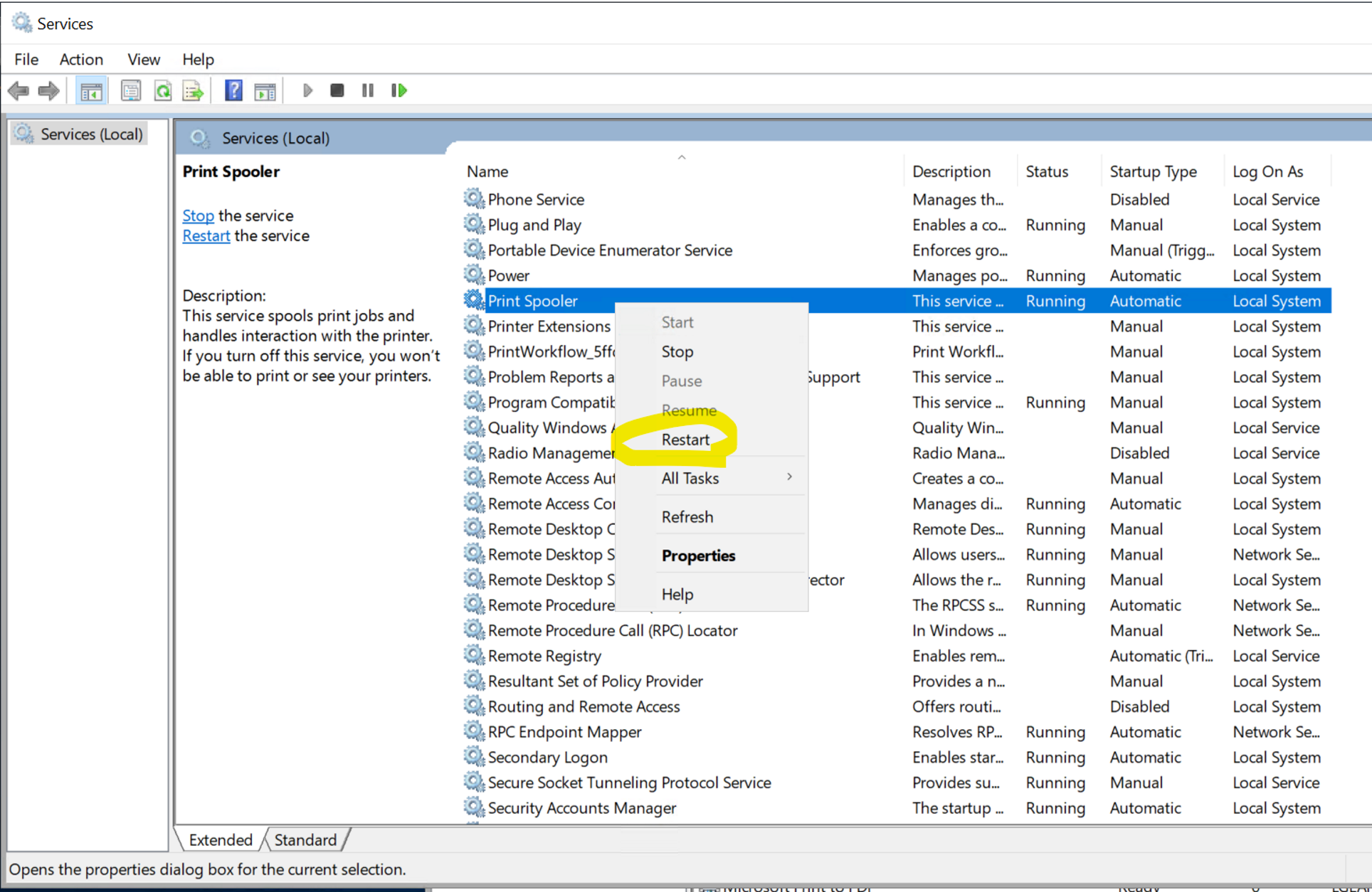The image size is (1372, 892).
Task: Click the Security Accounts Manager gear icon
Action: (474, 807)
